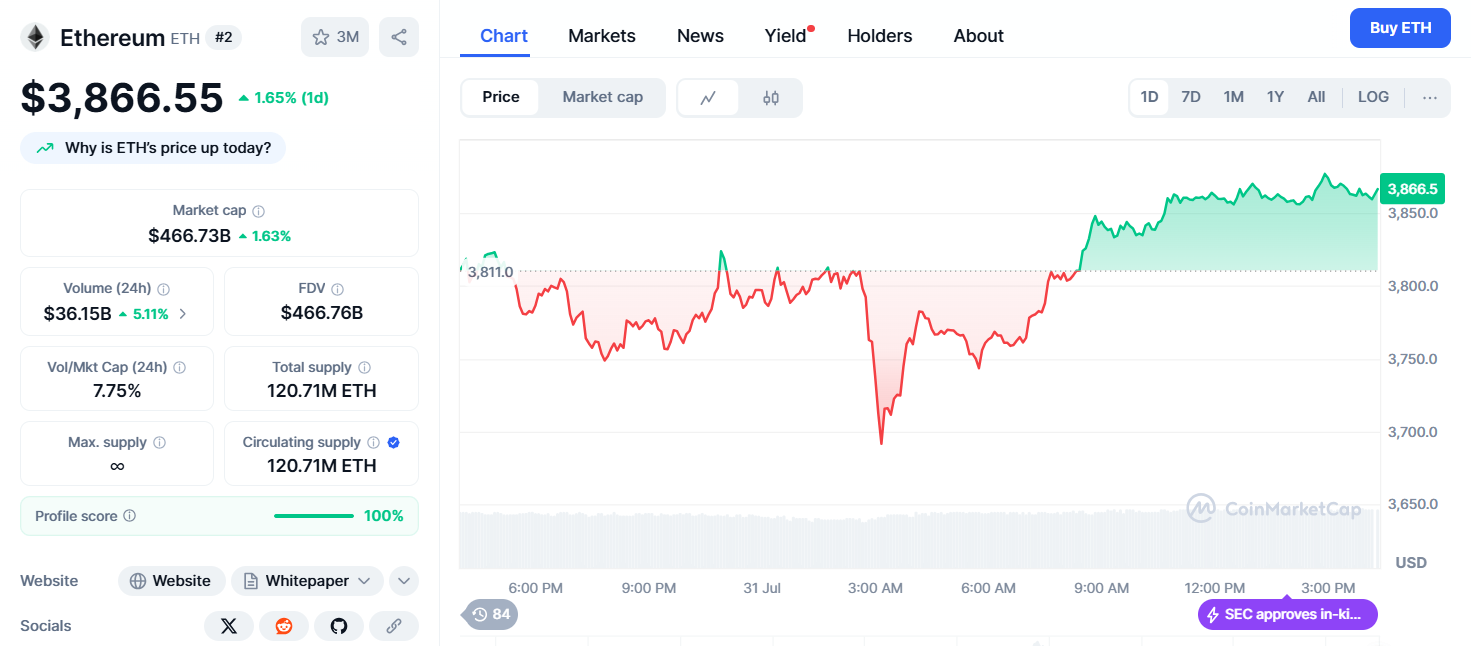Click 'Why is ETH's price up today?'

(x=153, y=148)
